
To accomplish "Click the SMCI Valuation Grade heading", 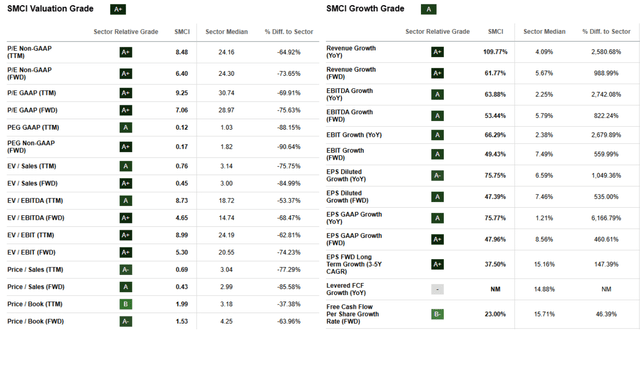I will click(x=50, y=9).
